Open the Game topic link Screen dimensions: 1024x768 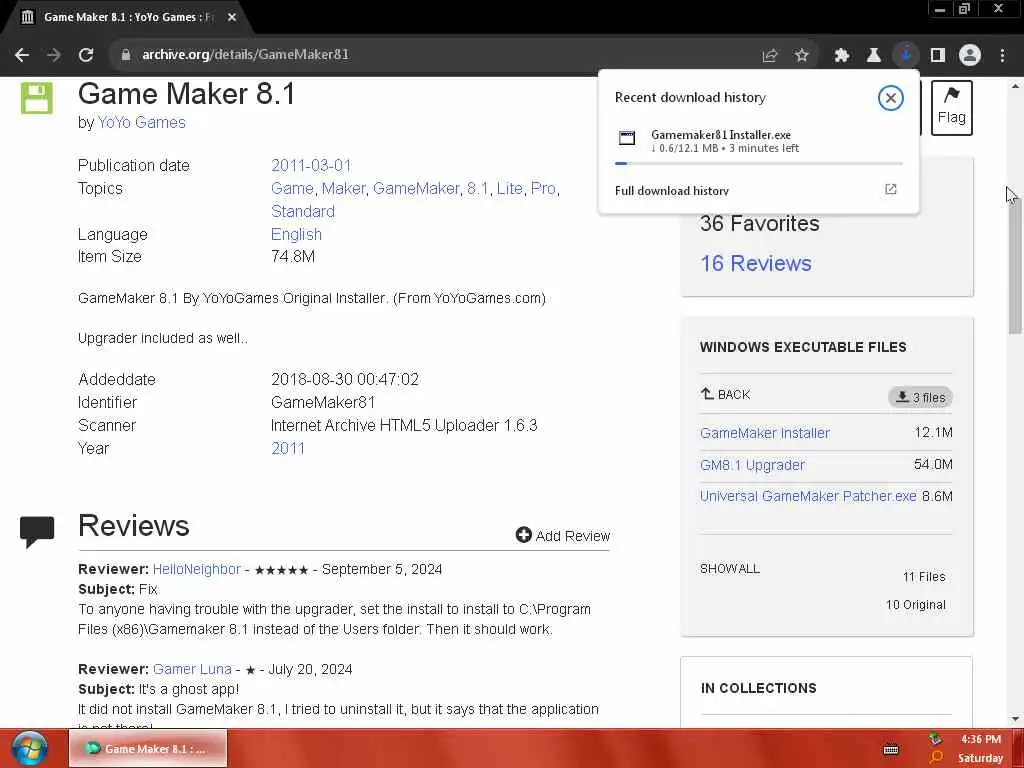coord(292,189)
